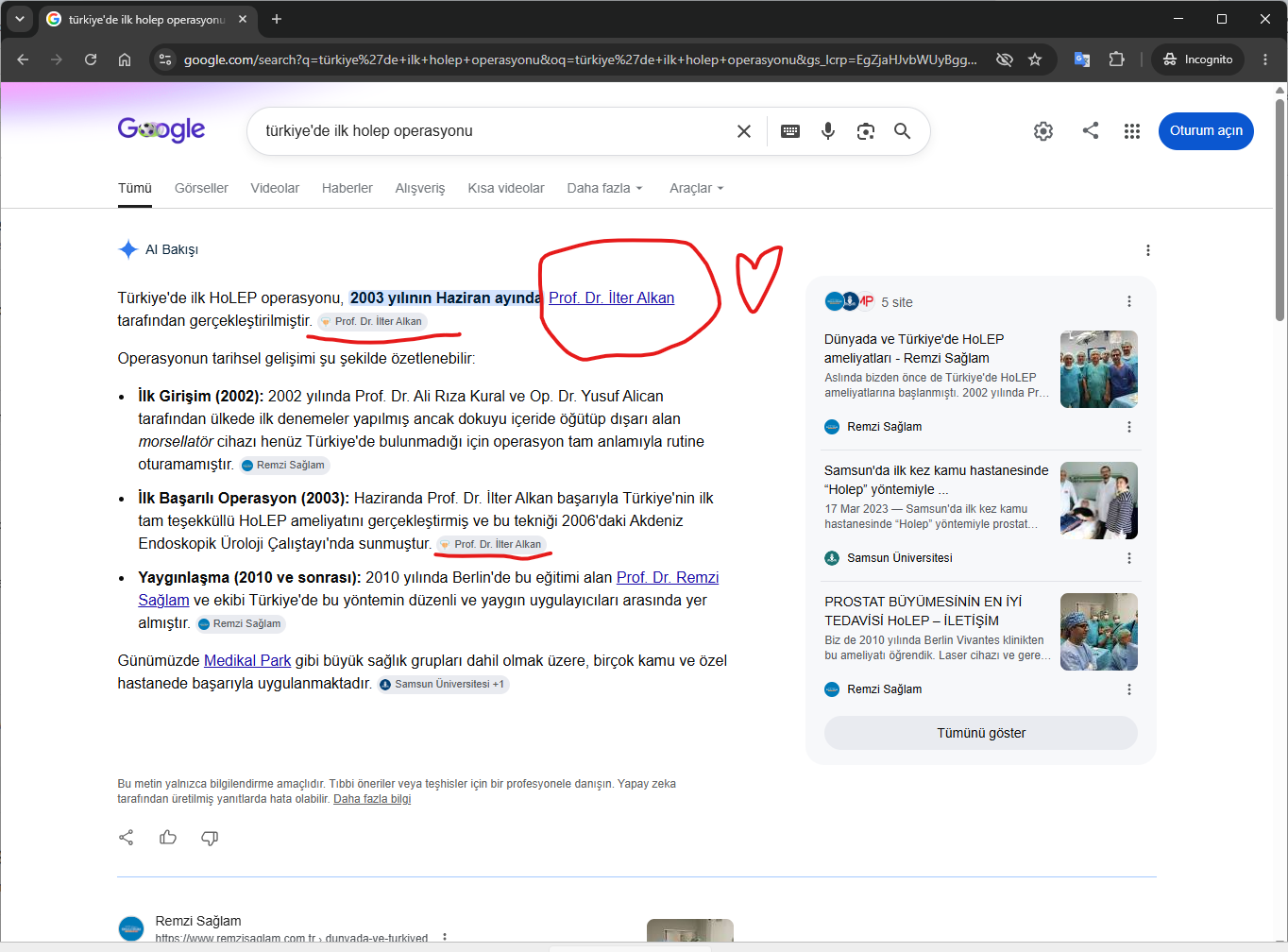Click the Google logo
The image size is (1288, 952).
(x=161, y=129)
